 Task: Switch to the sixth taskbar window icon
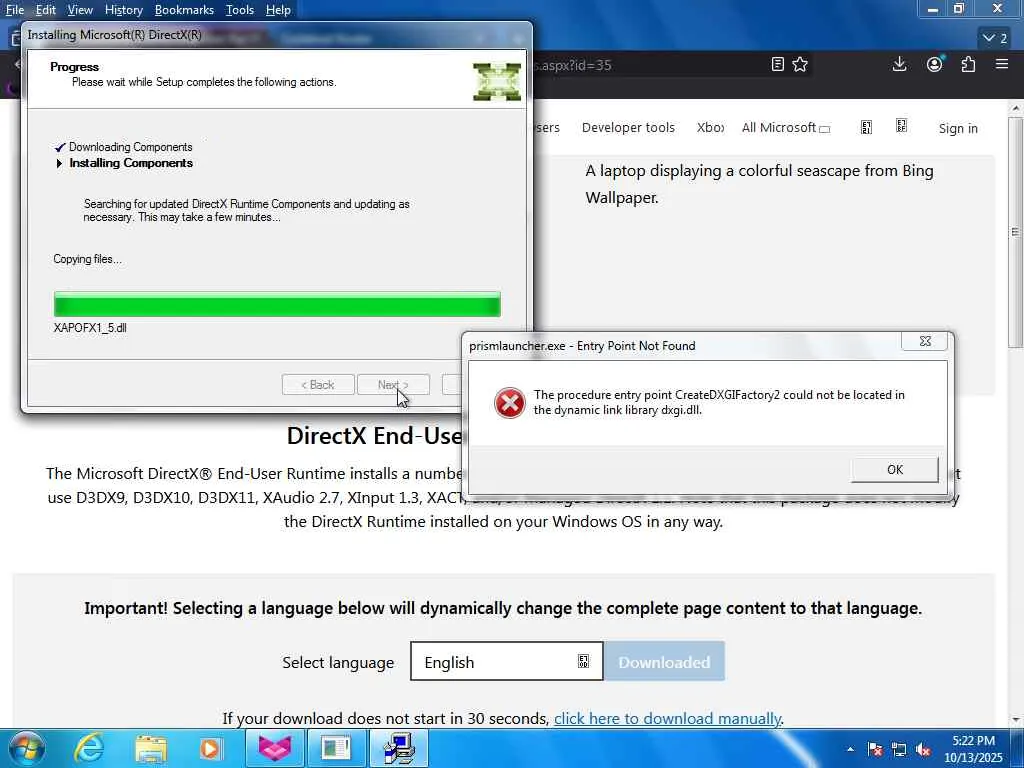click(336, 748)
